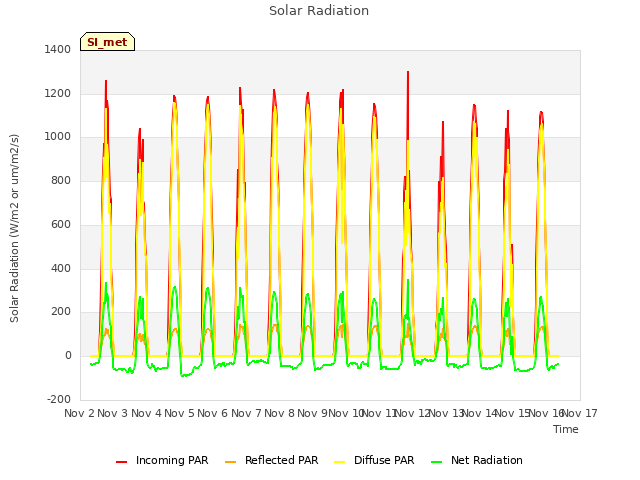Click the Nov 7 x-axis date label
This screenshot has width=640, height=480.
[x=246, y=413]
